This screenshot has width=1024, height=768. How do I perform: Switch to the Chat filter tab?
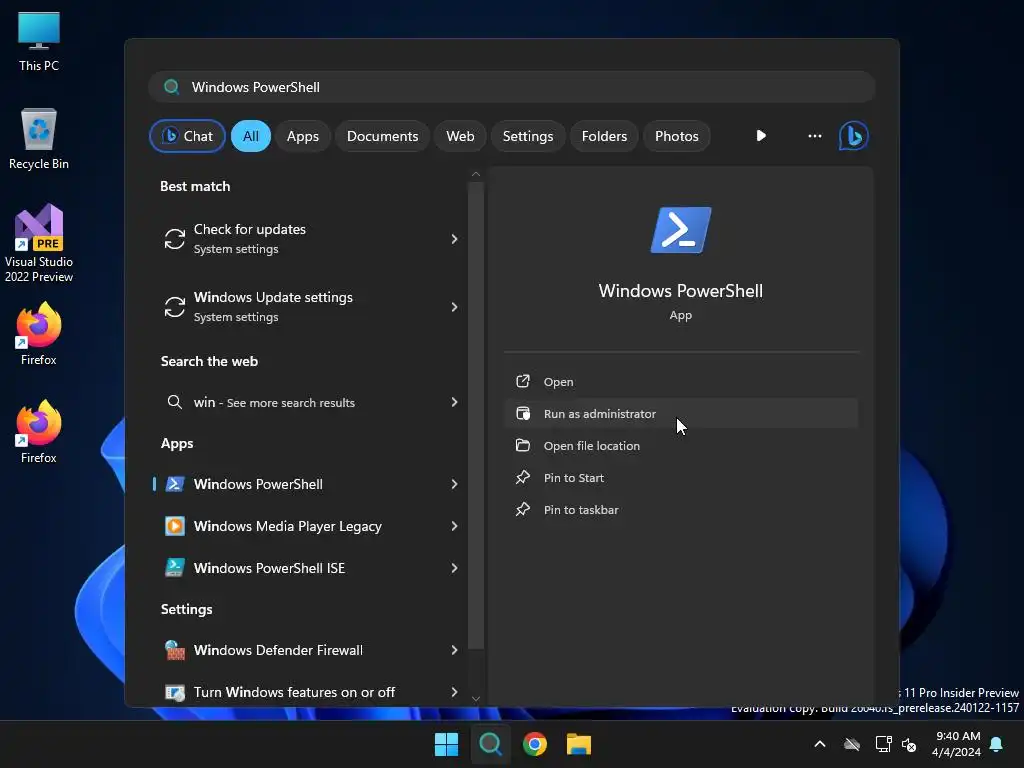(187, 136)
